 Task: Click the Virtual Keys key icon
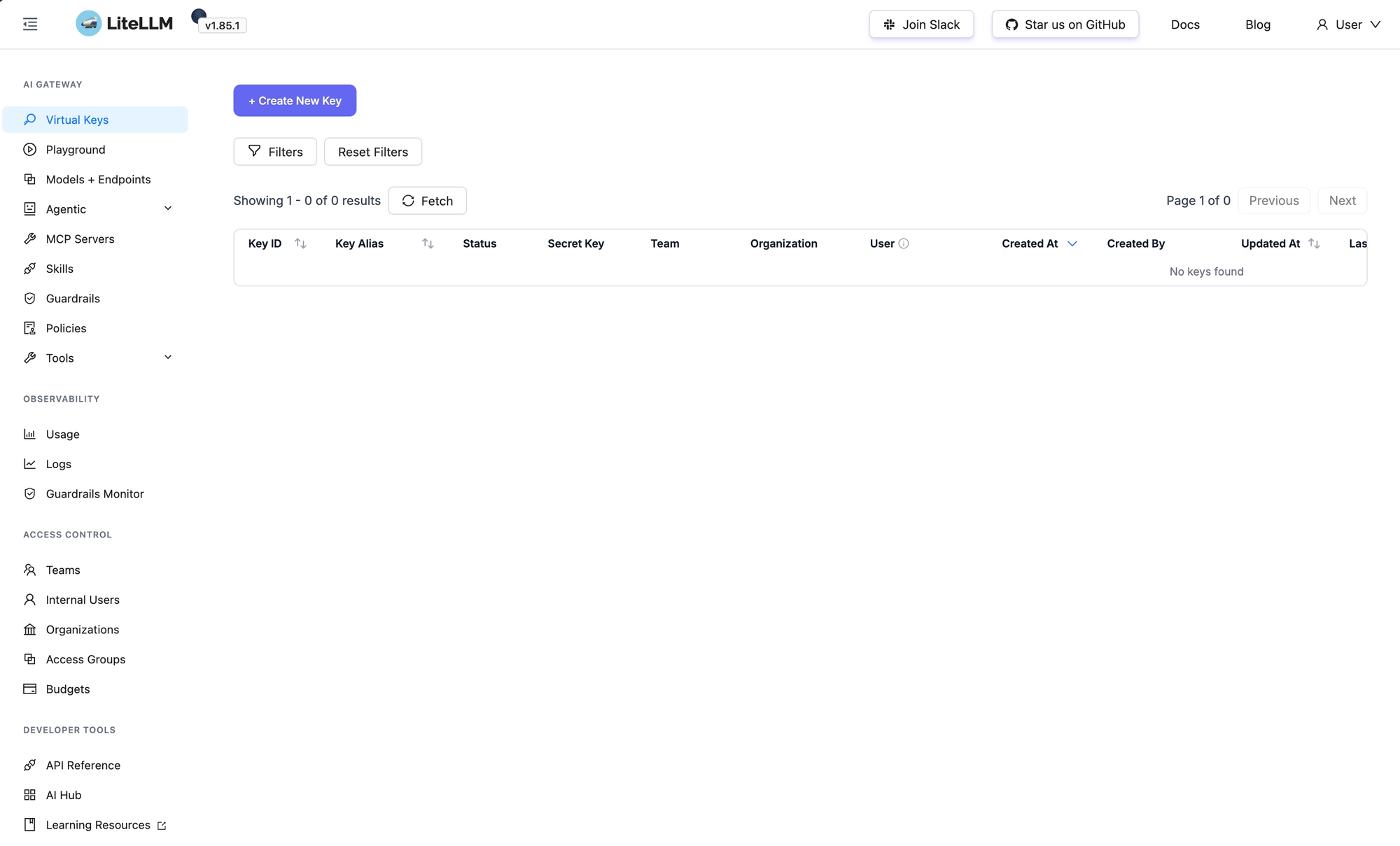pyautogui.click(x=29, y=120)
